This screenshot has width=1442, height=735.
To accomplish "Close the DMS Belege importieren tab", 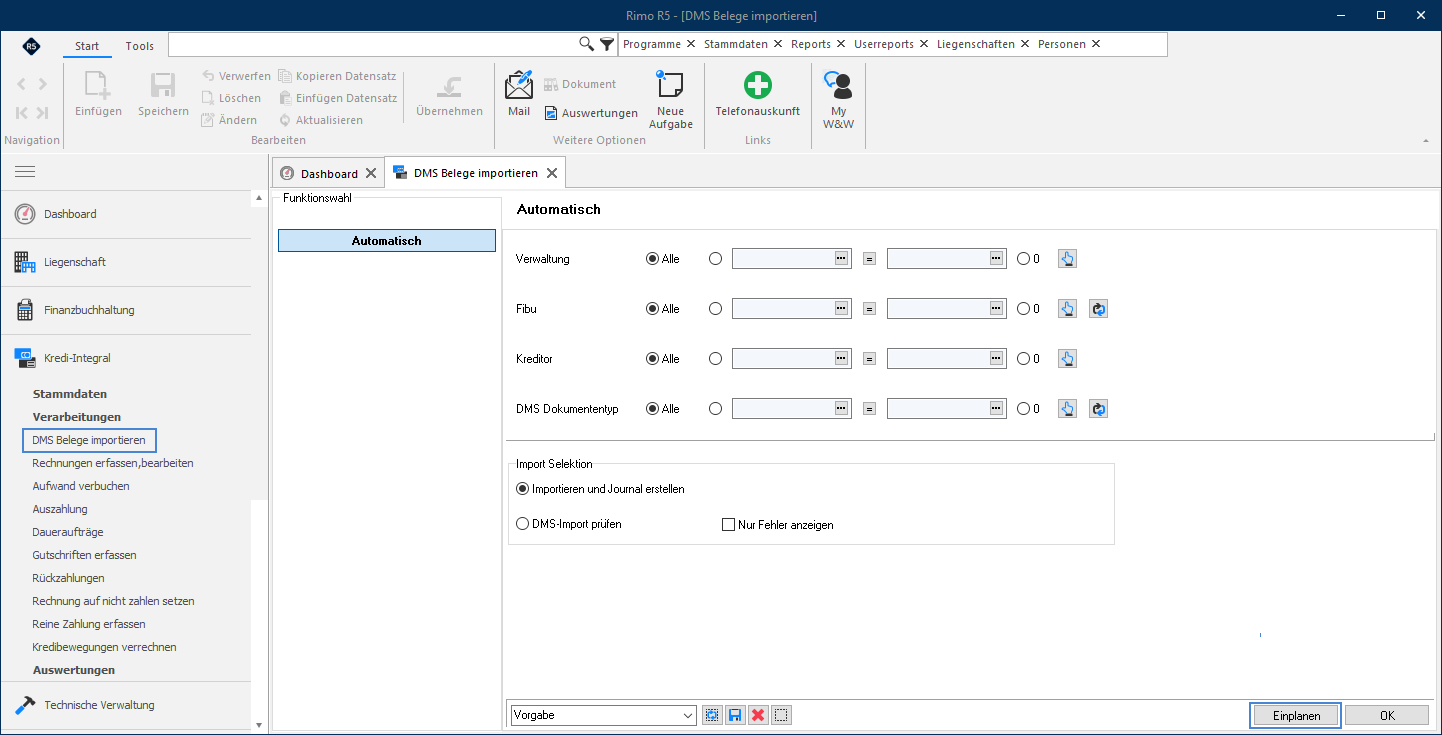I will [x=552, y=173].
